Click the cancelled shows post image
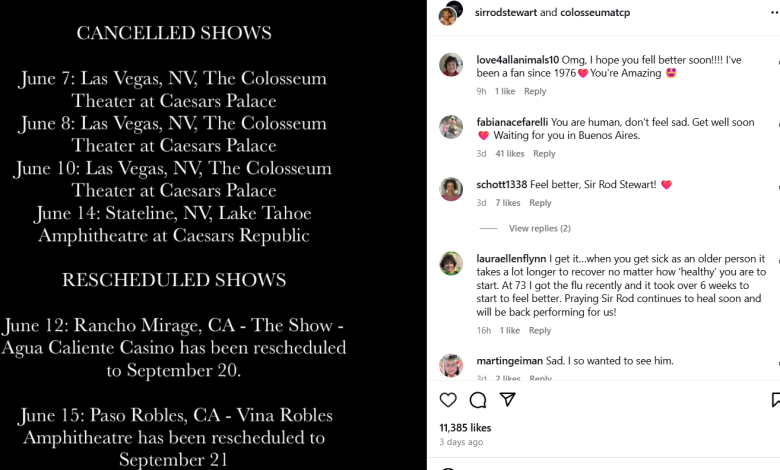The width and height of the screenshot is (780, 470). [213, 235]
